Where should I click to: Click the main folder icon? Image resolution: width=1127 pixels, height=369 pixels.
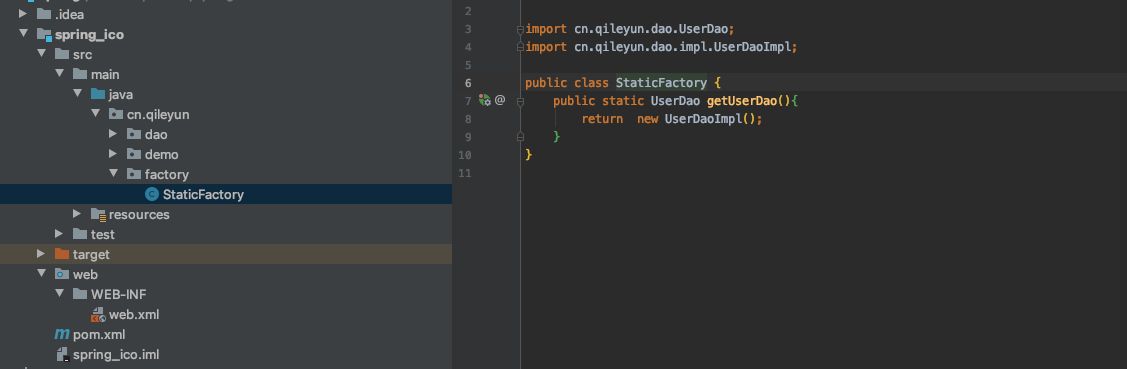point(80,74)
